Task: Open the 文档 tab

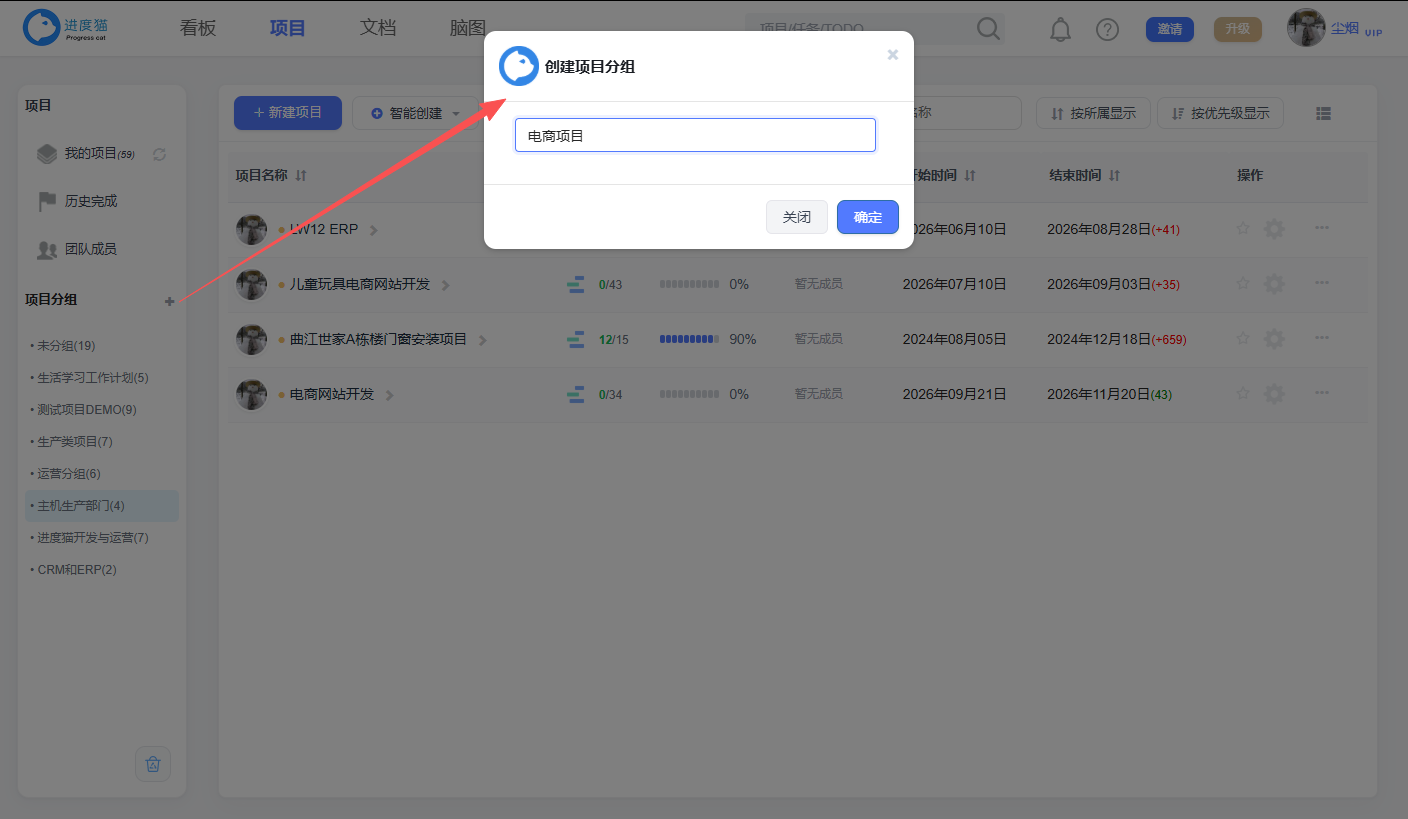Action: (378, 28)
